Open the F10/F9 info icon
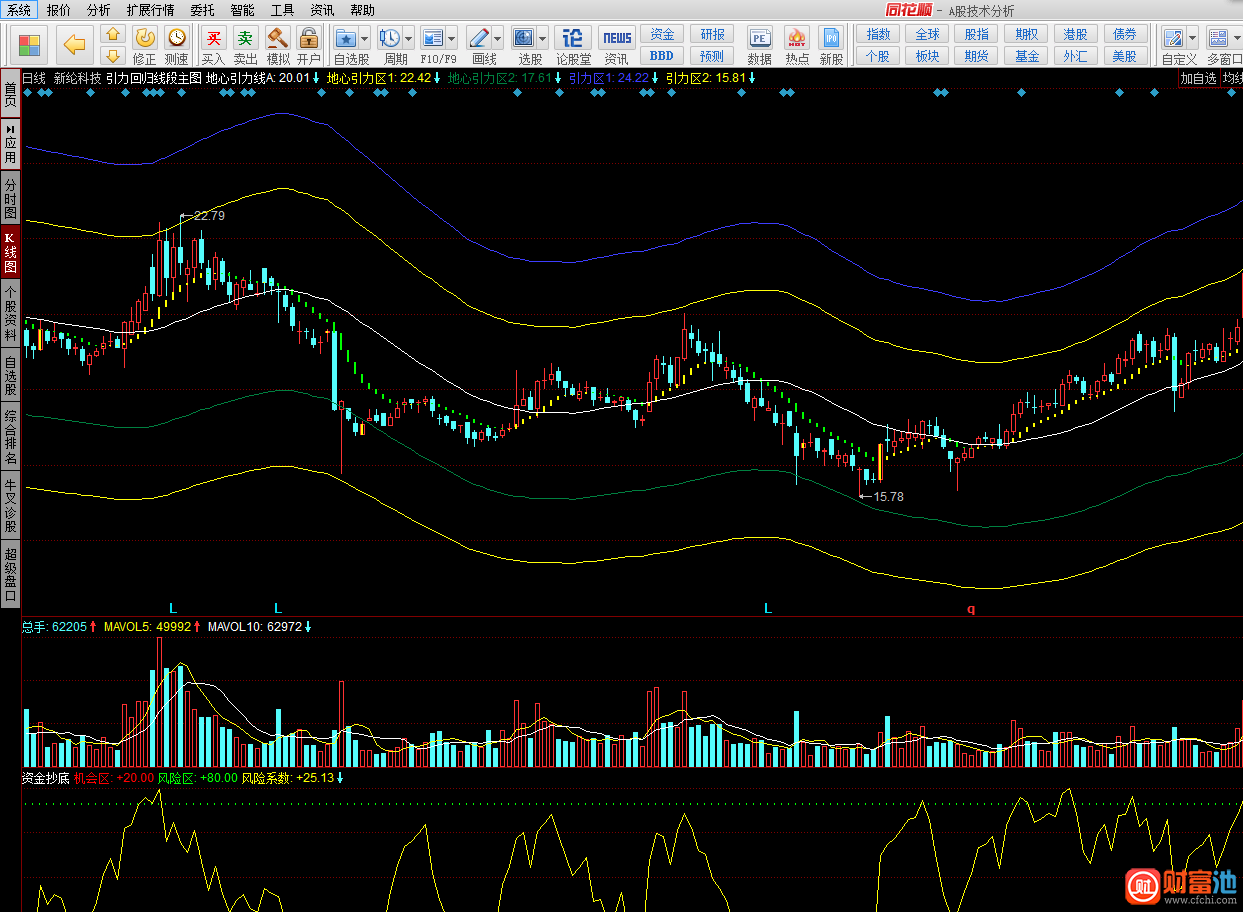1243x912 pixels. coord(433,38)
